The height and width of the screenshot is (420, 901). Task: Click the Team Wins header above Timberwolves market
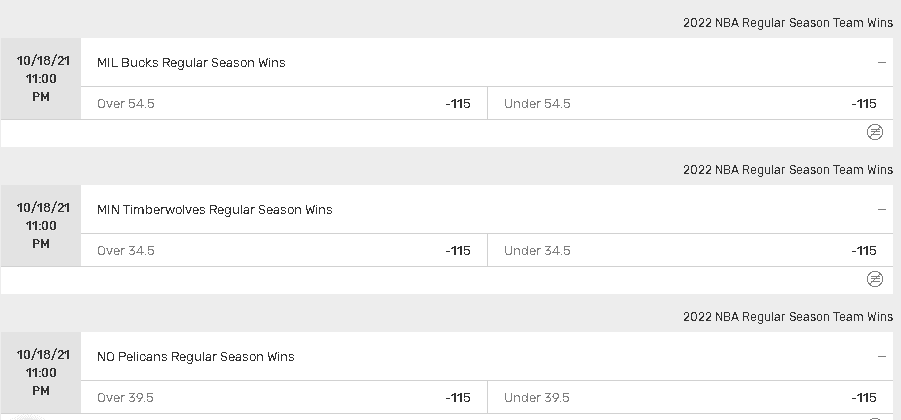coord(788,170)
